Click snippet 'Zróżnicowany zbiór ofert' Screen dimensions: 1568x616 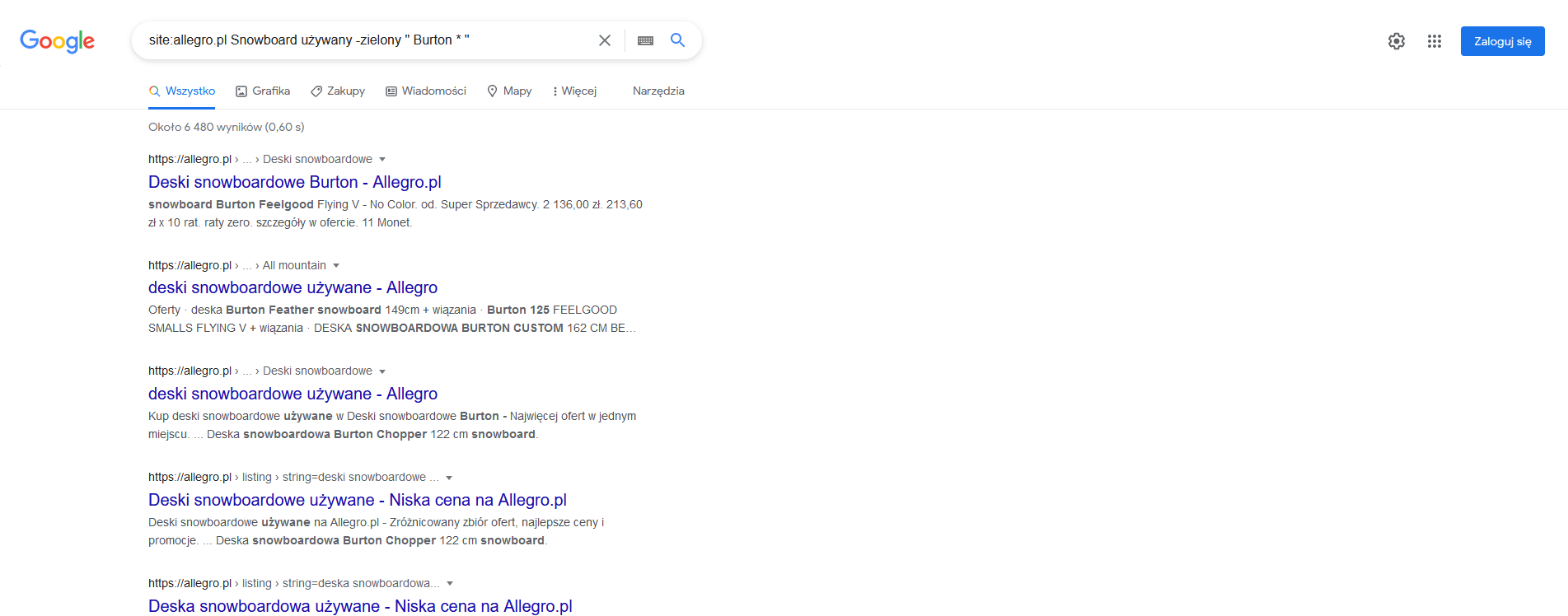coord(452,522)
